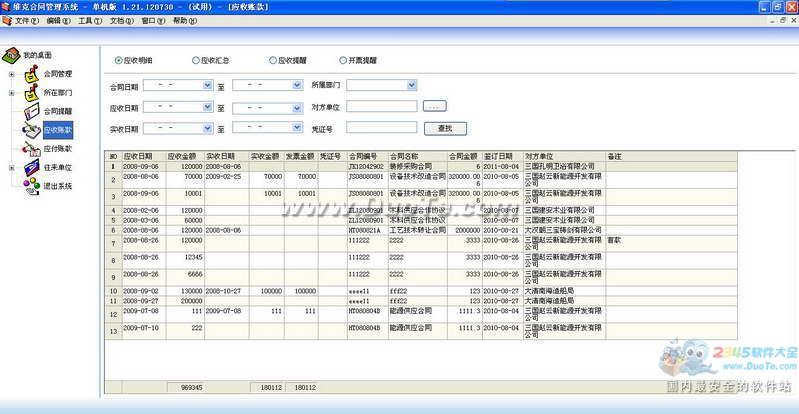The image size is (799, 414).
Task: Restore the inner MDI child window
Action: [x=782, y=21]
